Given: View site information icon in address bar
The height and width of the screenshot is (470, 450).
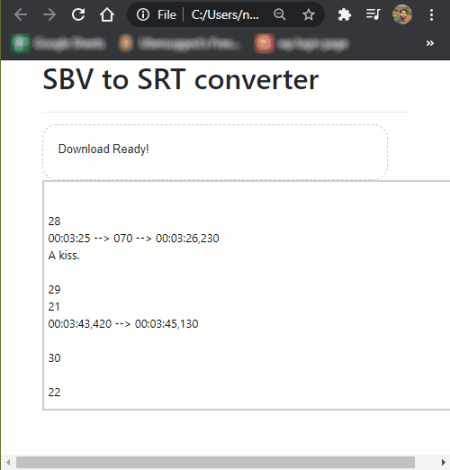Looking at the screenshot, I should 143,15.
